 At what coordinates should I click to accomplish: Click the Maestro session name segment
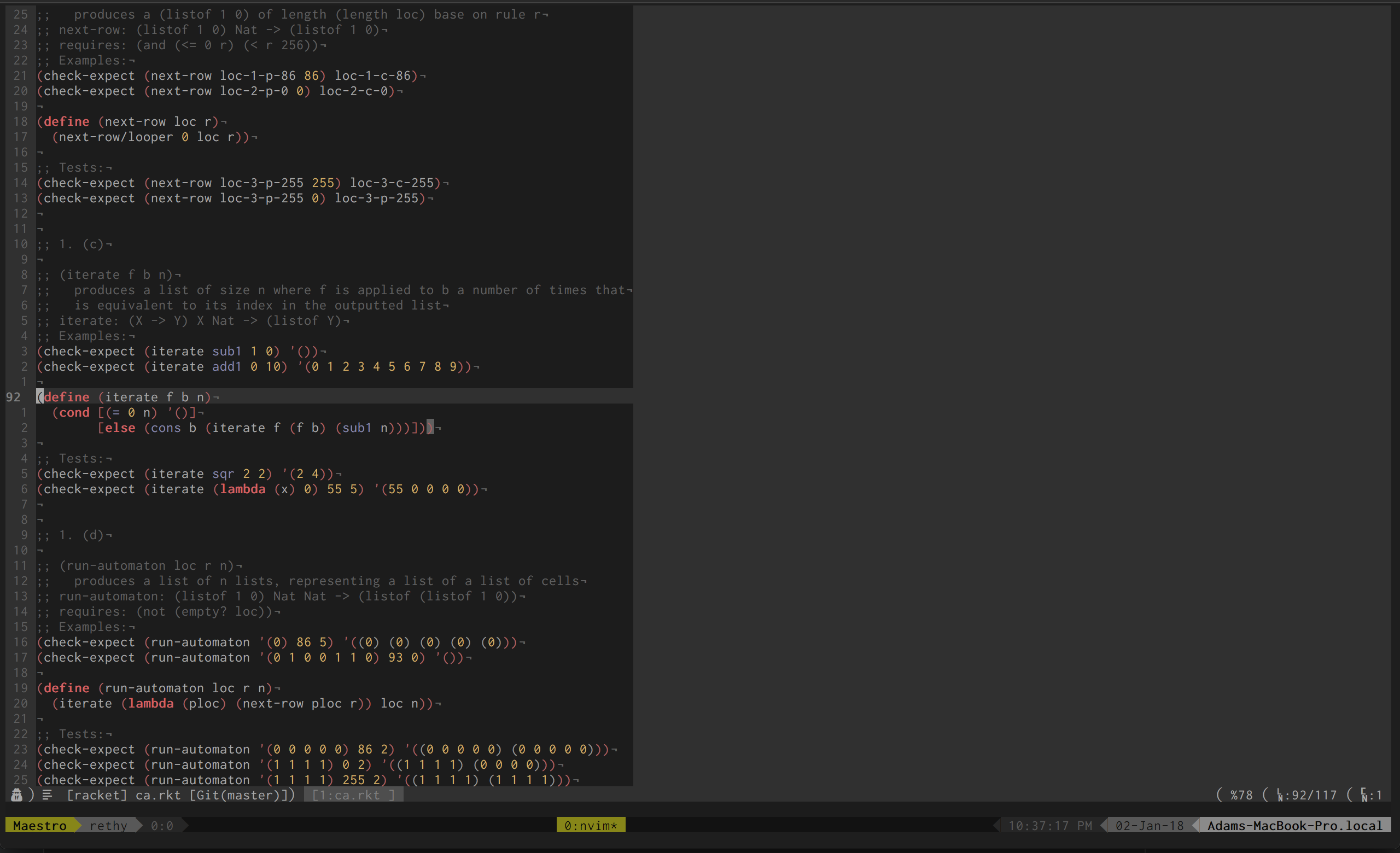tap(40, 825)
